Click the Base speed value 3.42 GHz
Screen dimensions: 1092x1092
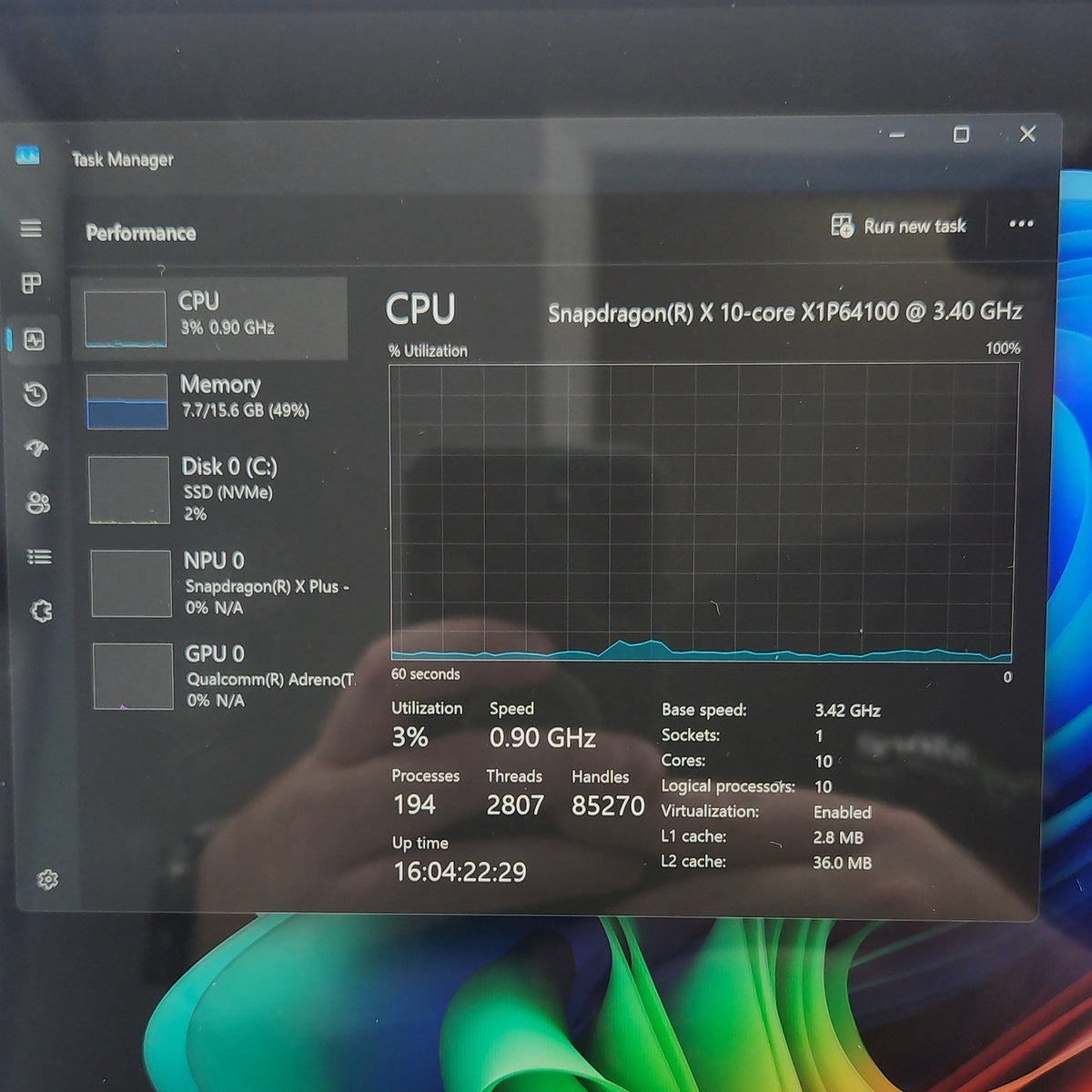847,711
